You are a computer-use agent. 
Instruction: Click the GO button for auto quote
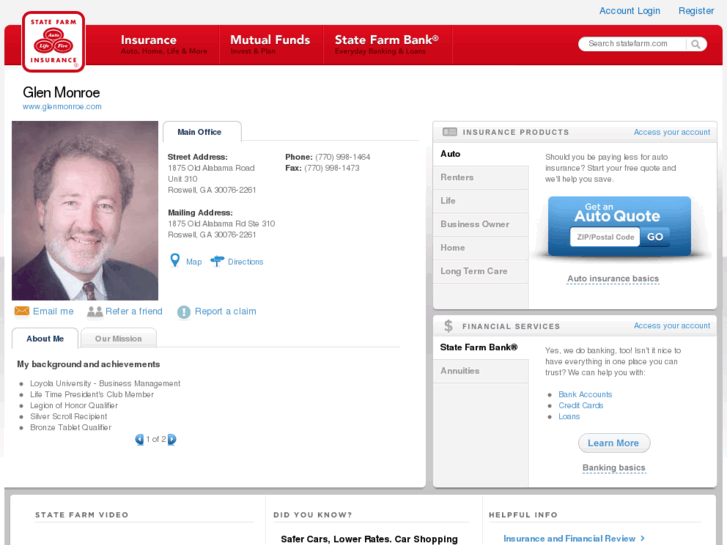pos(655,237)
